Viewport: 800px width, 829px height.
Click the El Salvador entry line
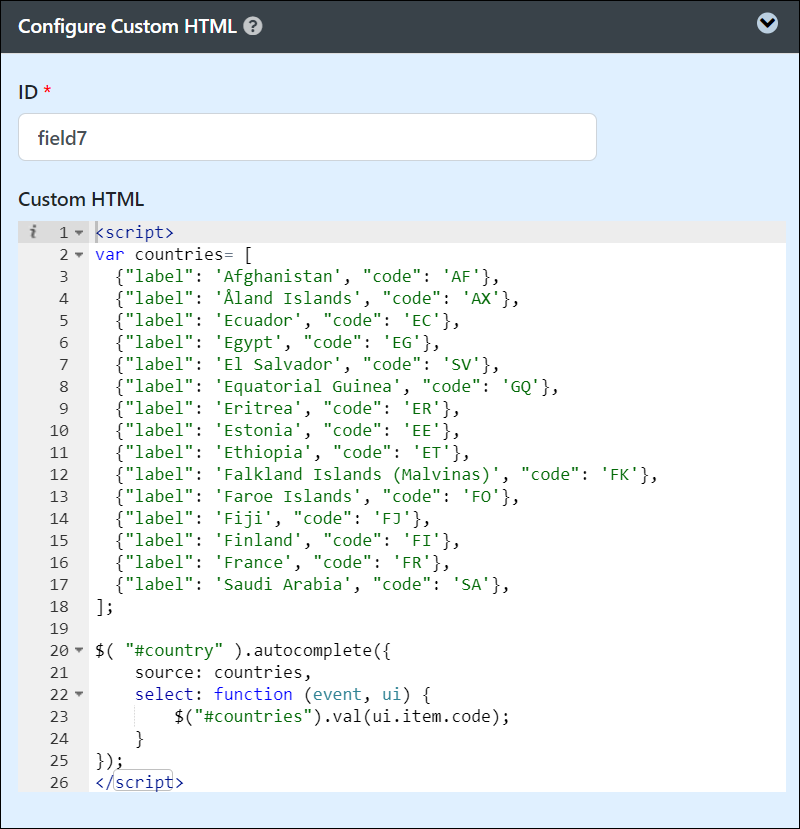point(307,364)
